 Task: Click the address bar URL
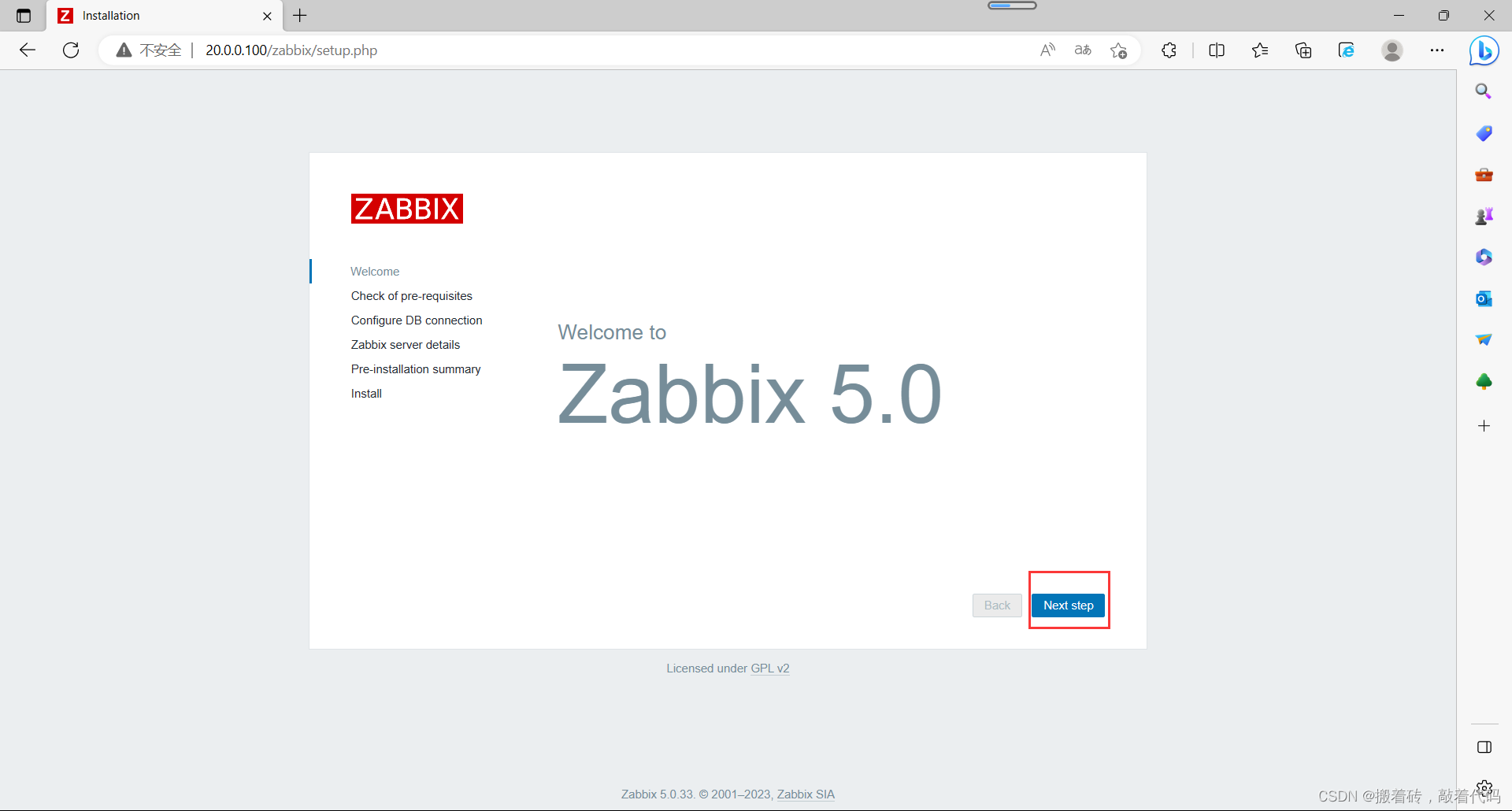pos(291,50)
